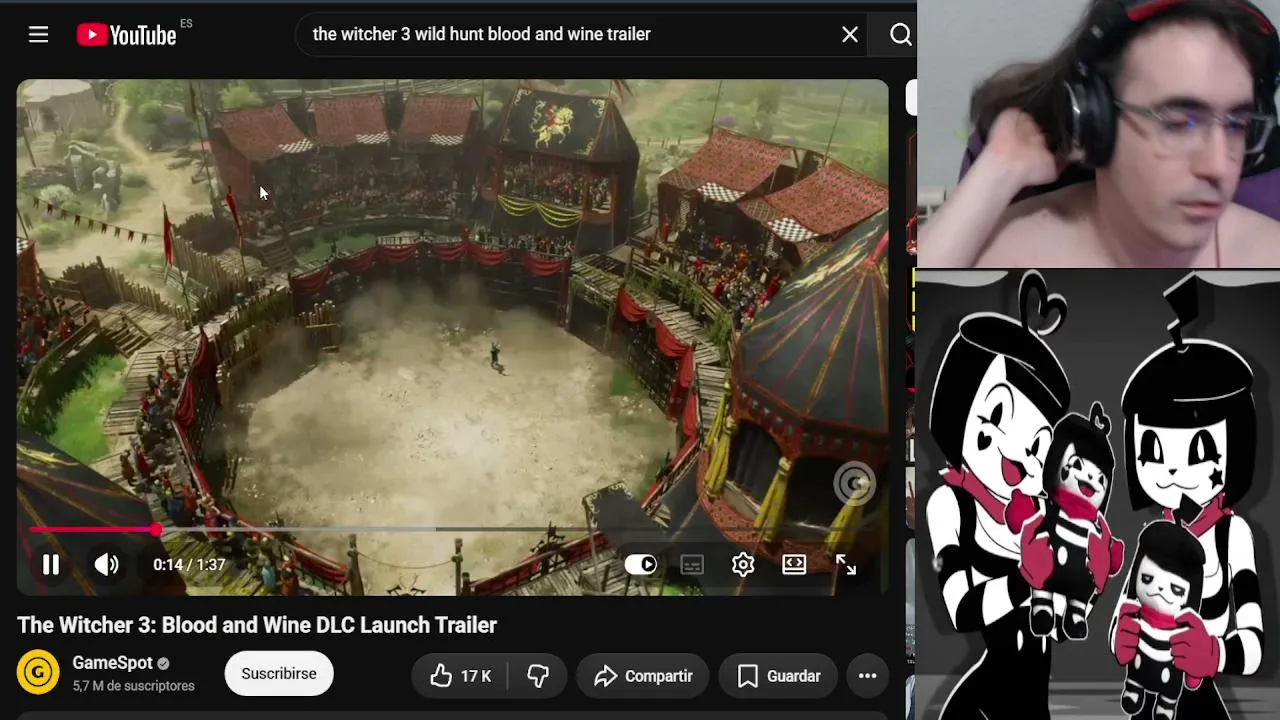Click the webcam overlay of the streamer
Image resolution: width=1280 pixels, height=720 pixels.
coord(1098,134)
